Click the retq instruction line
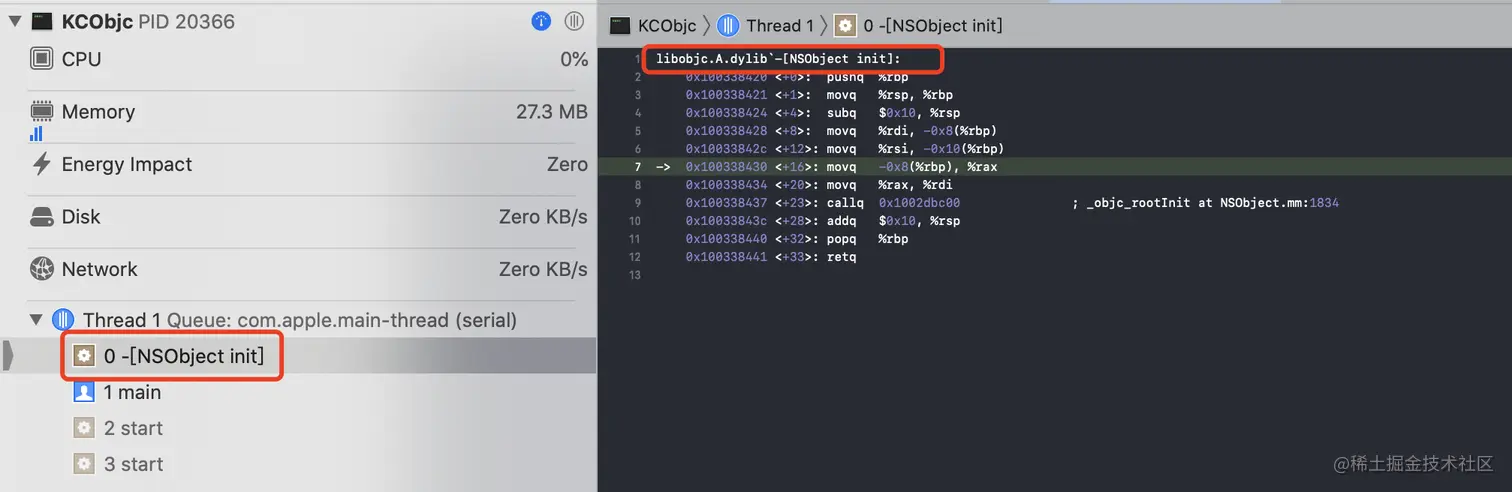The height and width of the screenshot is (492, 1512). (x=841, y=257)
